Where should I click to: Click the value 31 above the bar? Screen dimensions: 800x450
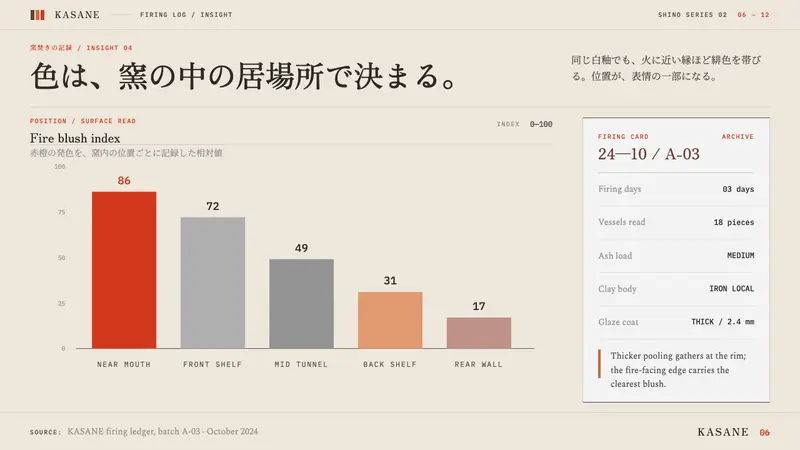390,281
